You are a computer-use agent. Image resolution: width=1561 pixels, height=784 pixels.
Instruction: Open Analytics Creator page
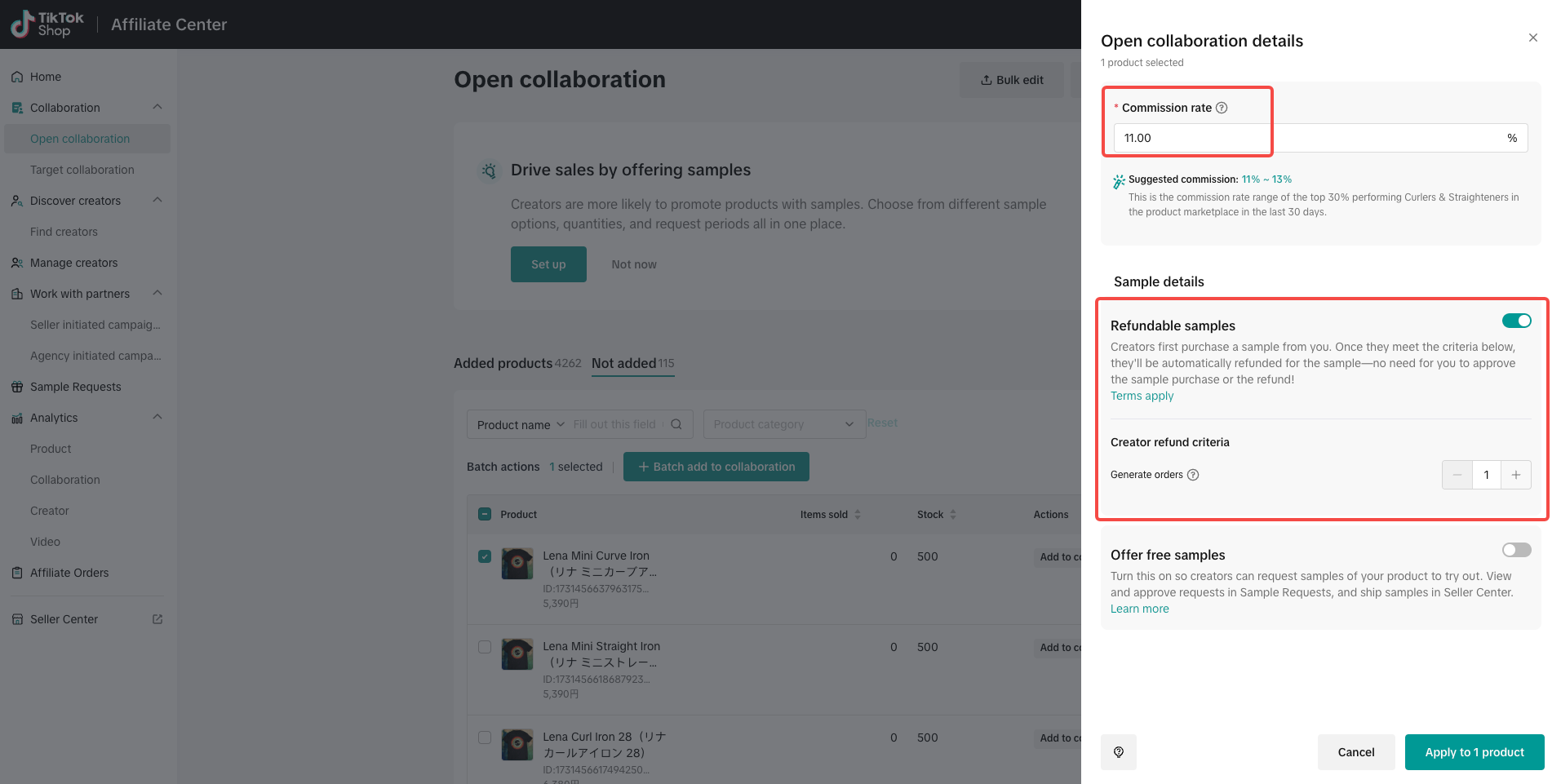50,511
